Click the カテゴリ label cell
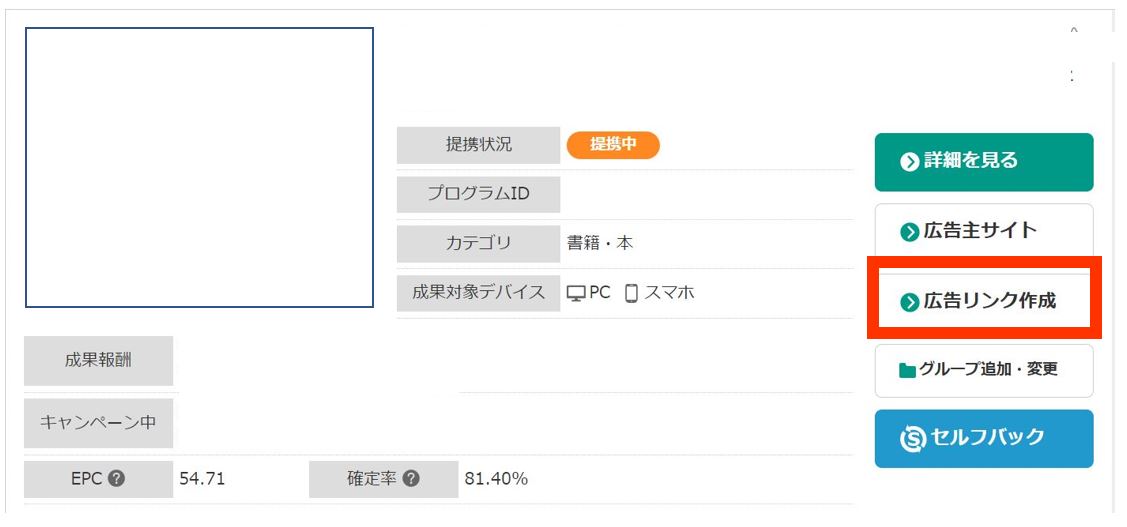Screen dimensions: 1127x527 click(478, 243)
